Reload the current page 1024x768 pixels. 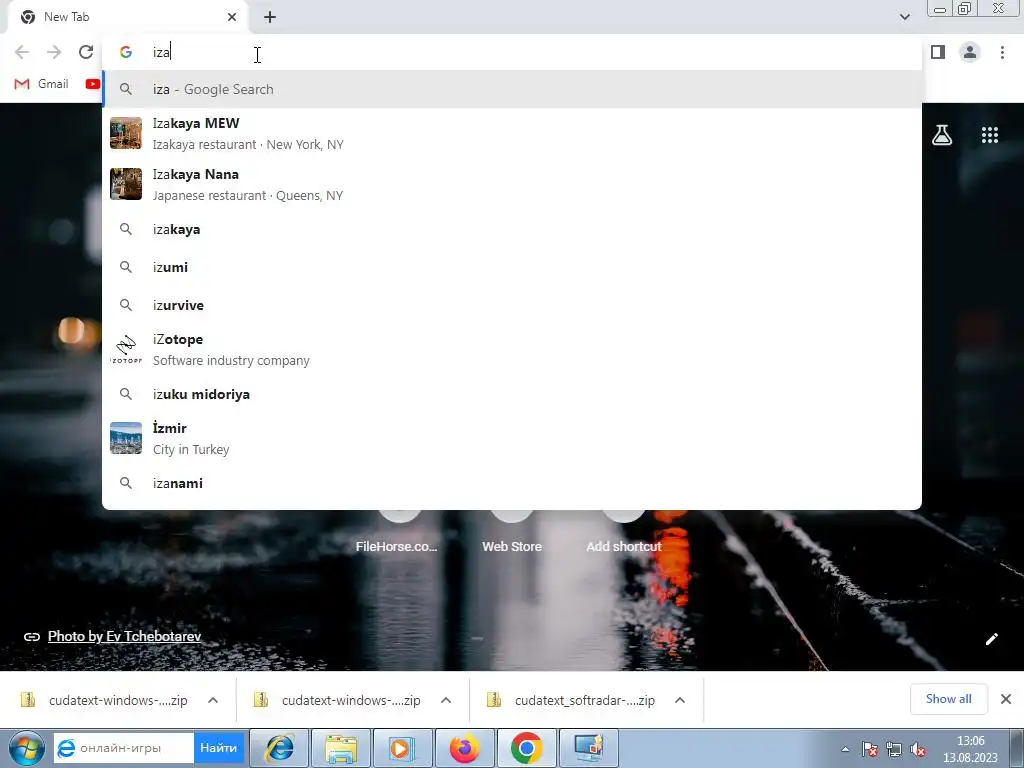(x=86, y=52)
